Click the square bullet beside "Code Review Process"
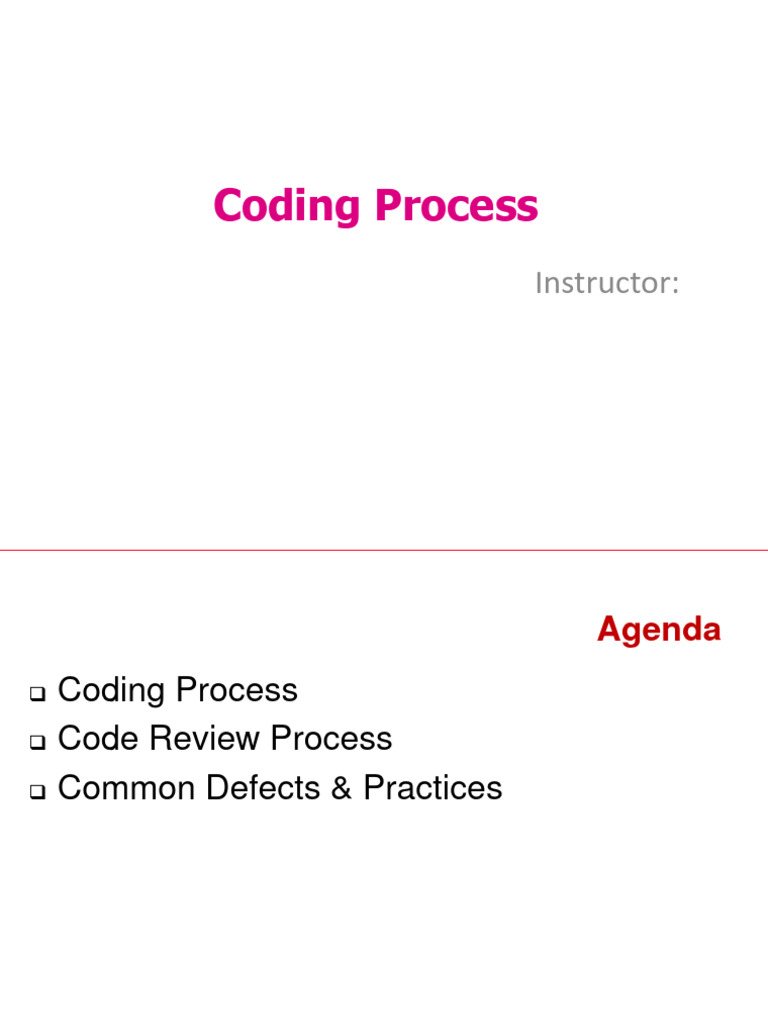The height and width of the screenshot is (1024, 768). click(38, 742)
